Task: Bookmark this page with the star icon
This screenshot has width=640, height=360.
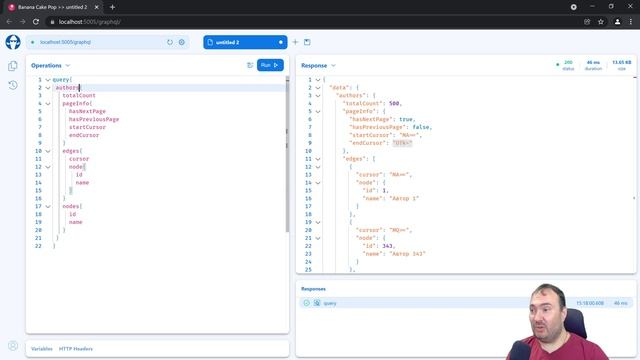Action: click(601, 22)
